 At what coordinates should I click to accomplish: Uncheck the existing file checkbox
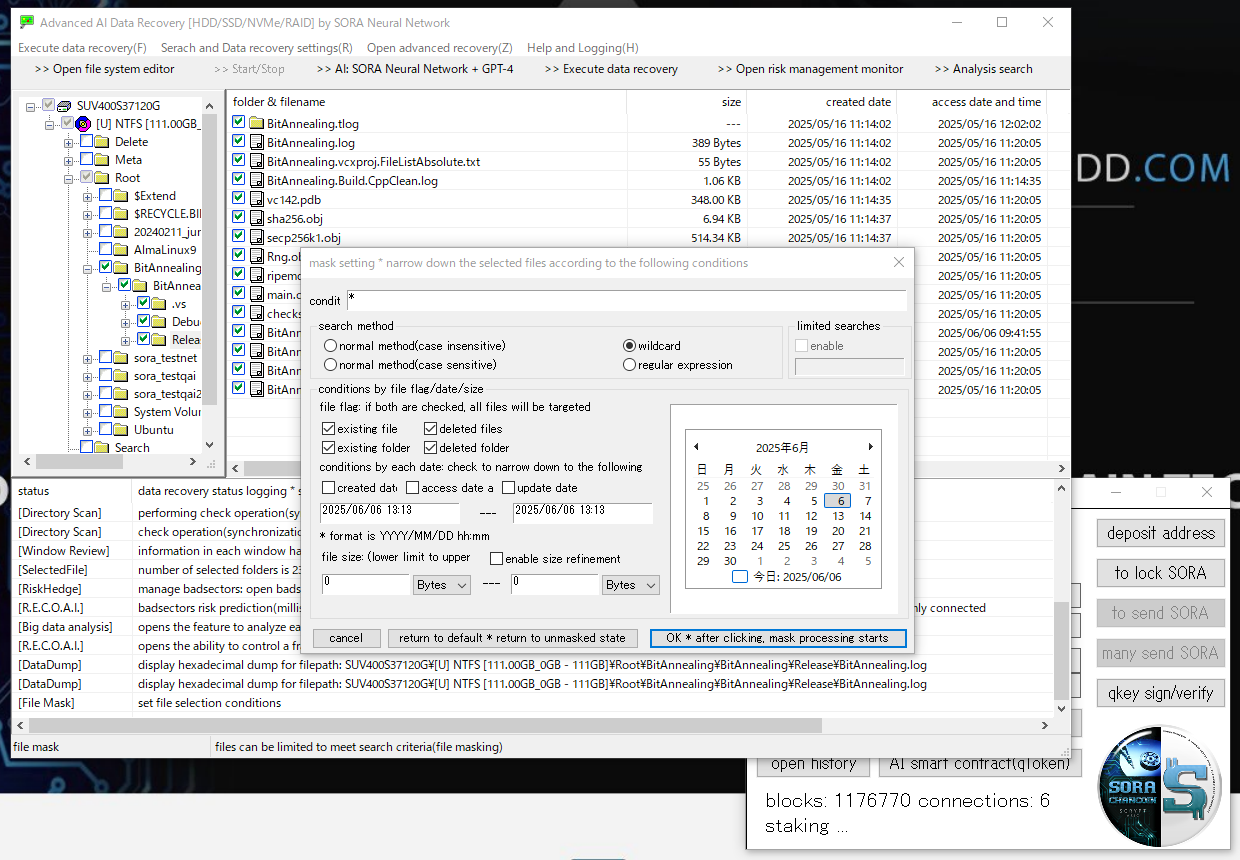click(x=328, y=429)
